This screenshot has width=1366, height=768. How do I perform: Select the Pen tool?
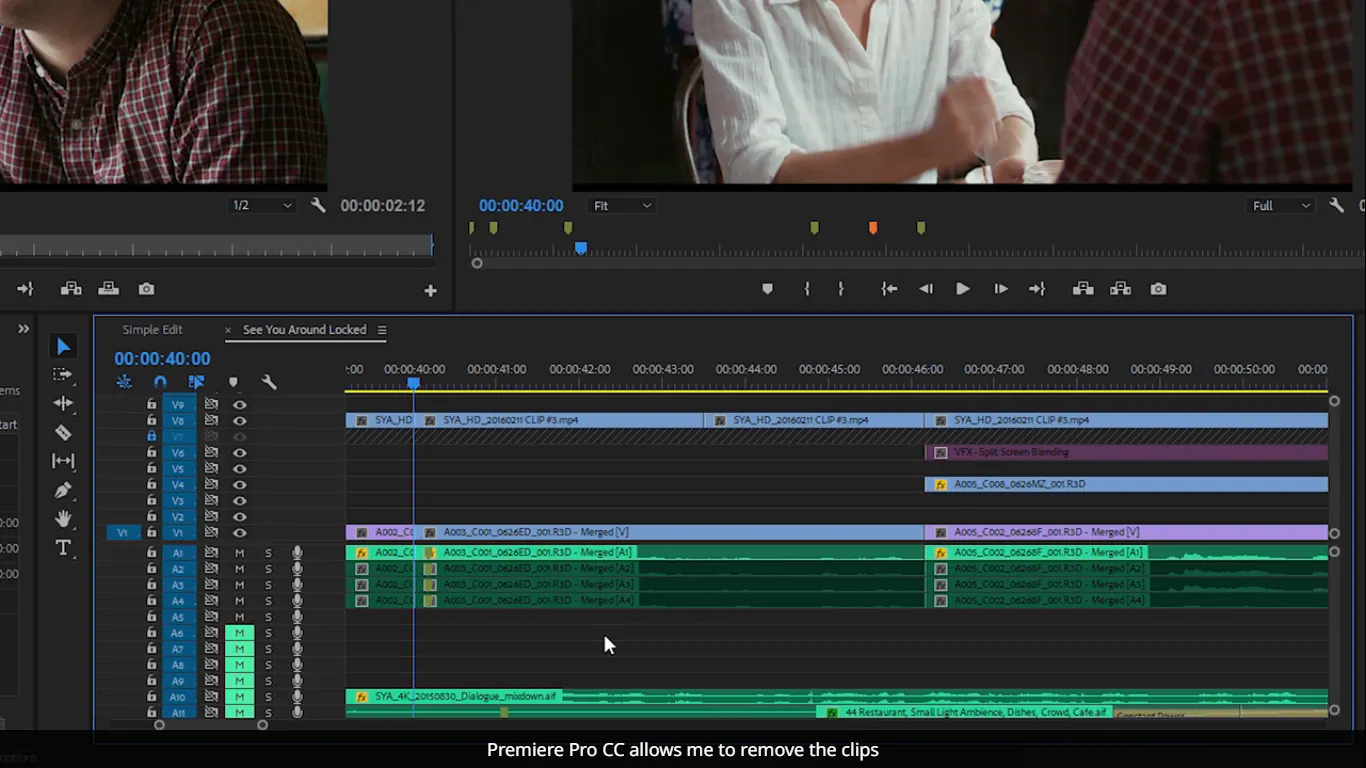pos(63,490)
